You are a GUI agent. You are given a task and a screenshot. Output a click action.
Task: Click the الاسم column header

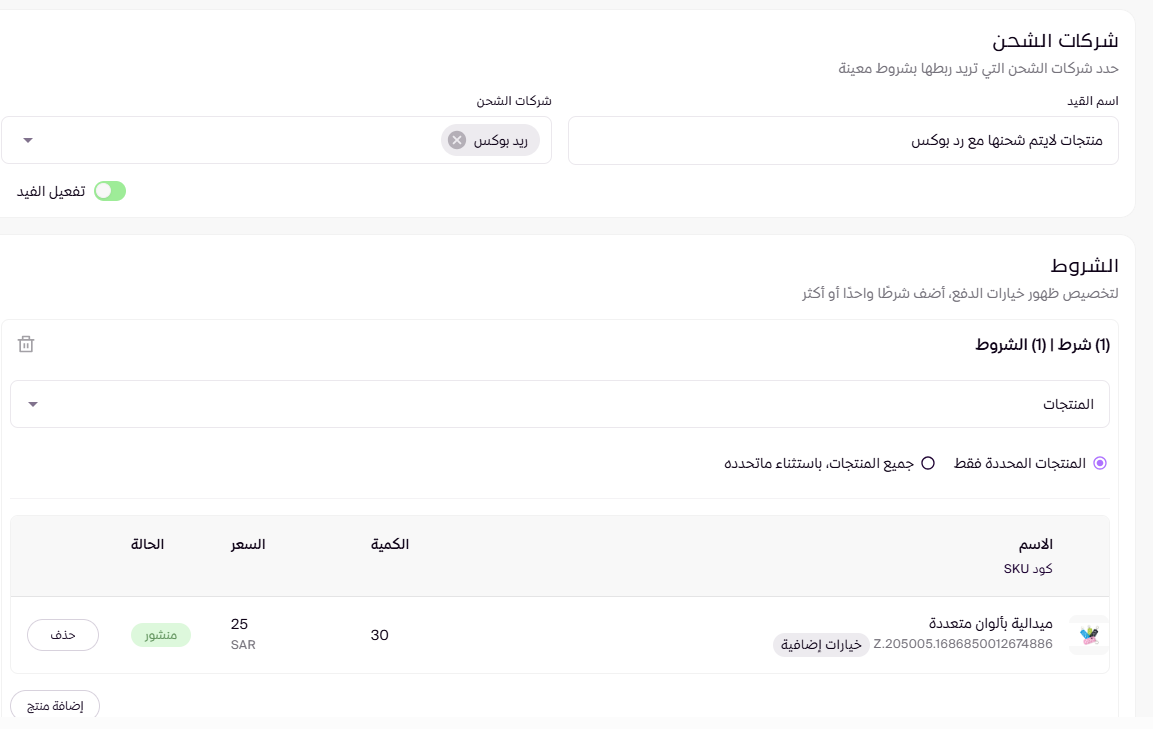(1035, 544)
